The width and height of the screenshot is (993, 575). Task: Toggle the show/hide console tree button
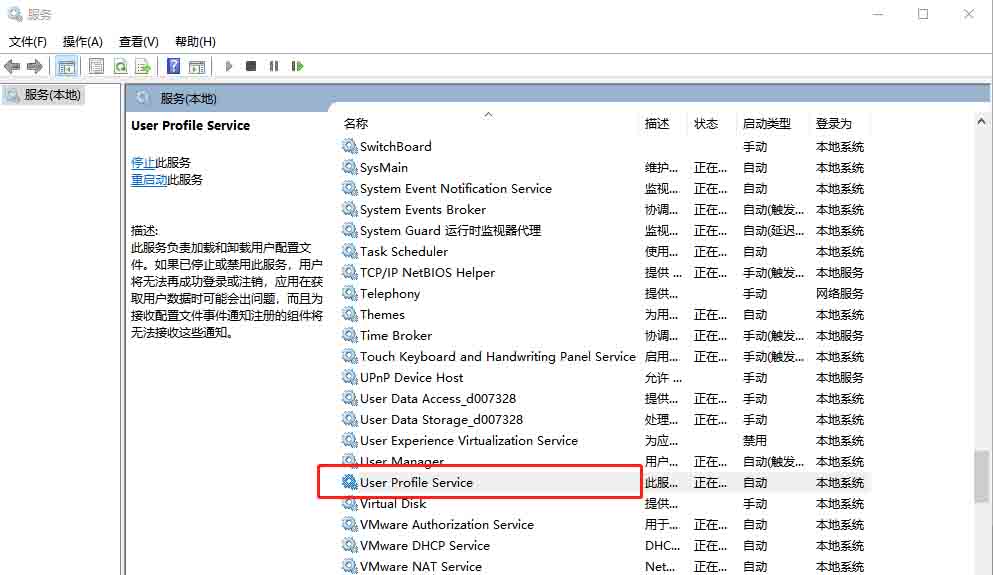pyautogui.click(x=66, y=66)
